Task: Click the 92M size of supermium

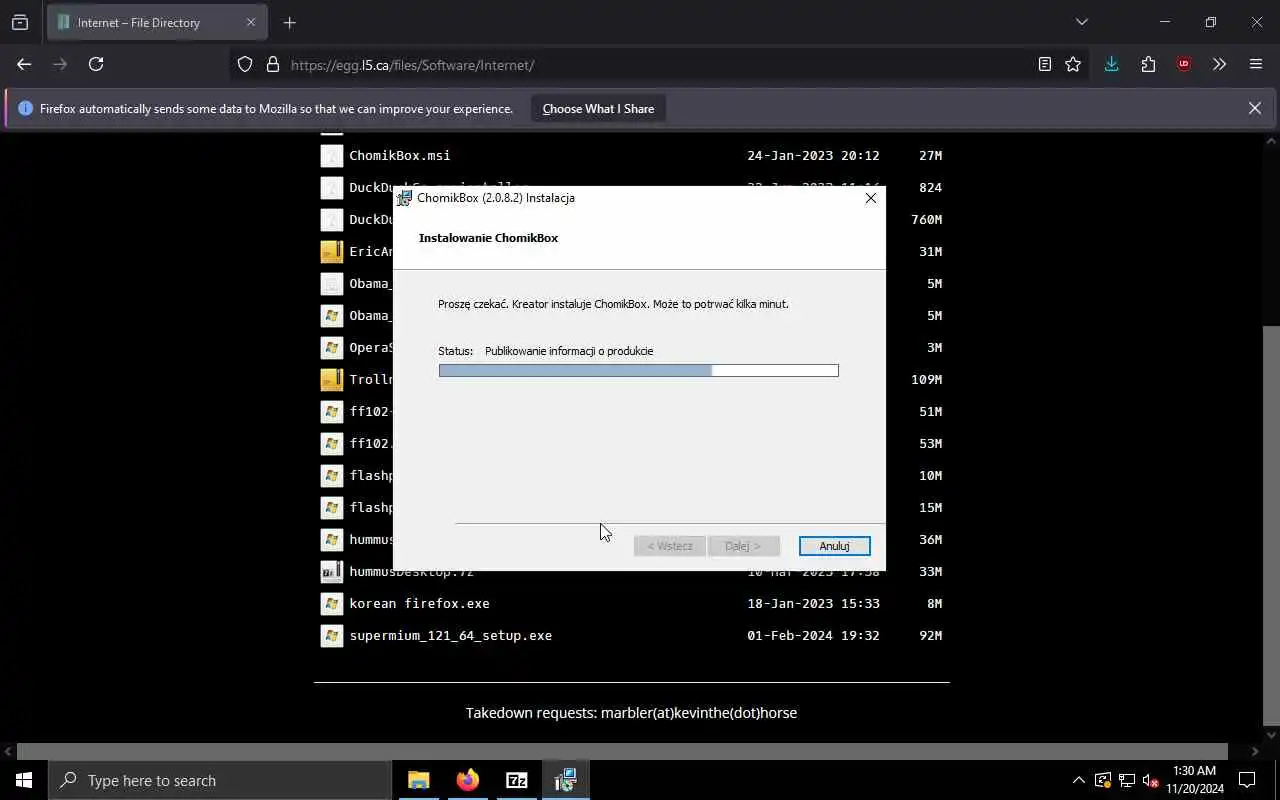Action: pyautogui.click(x=930, y=635)
